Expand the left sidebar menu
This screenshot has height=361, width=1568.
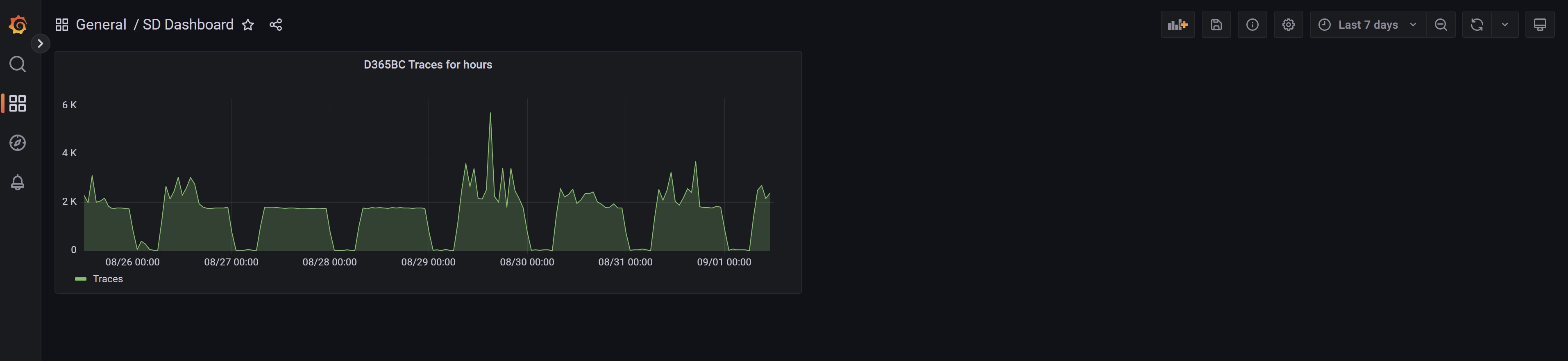pyautogui.click(x=40, y=43)
